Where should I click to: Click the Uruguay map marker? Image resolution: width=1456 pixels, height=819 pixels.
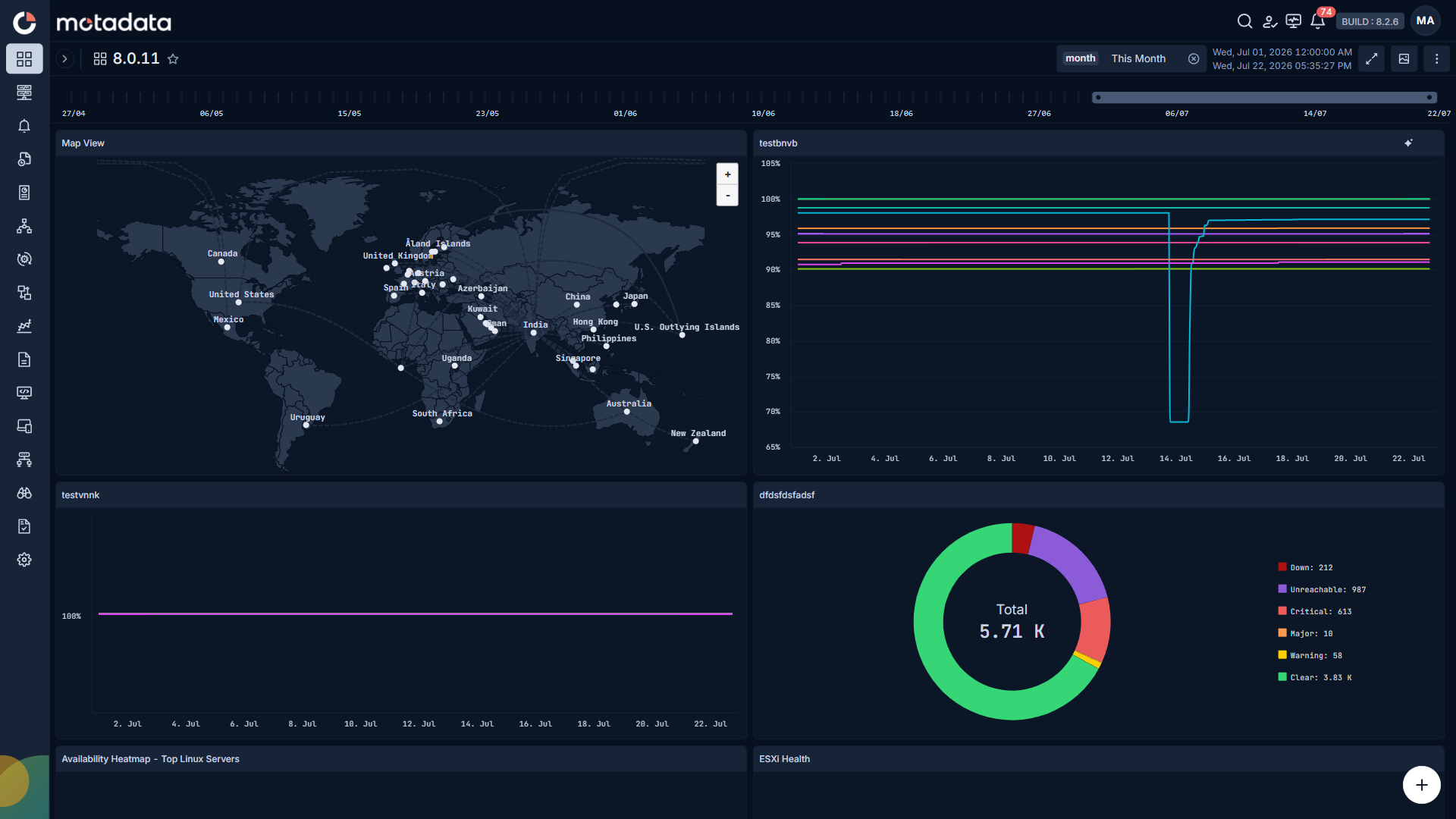click(x=306, y=425)
